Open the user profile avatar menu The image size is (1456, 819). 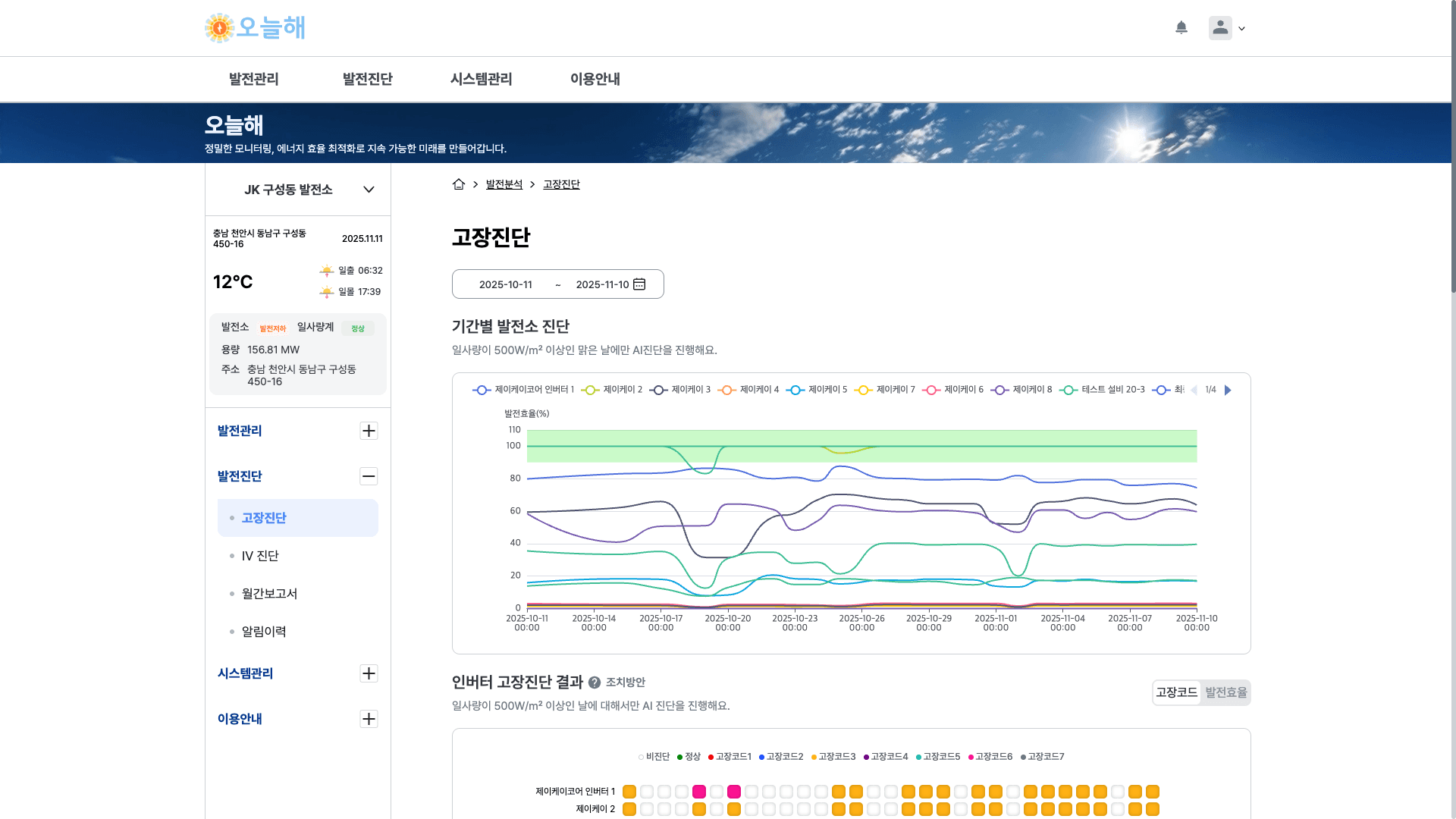1220,28
